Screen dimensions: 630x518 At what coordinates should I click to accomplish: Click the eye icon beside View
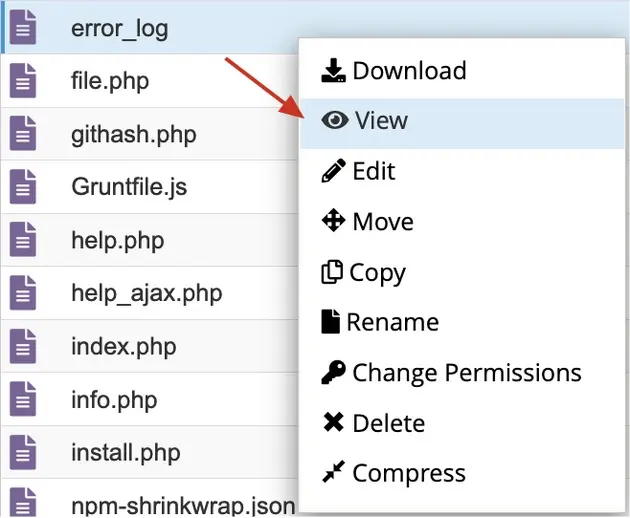point(334,121)
